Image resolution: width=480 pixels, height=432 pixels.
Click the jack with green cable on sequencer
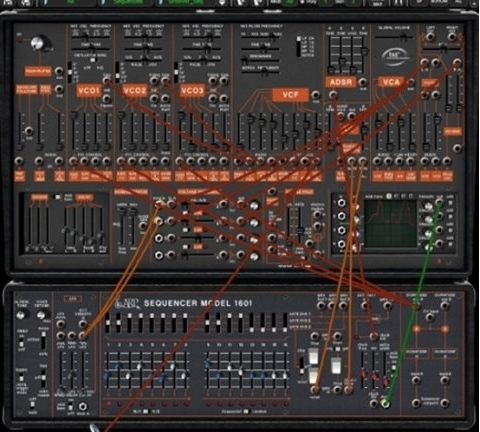tap(386, 404)
